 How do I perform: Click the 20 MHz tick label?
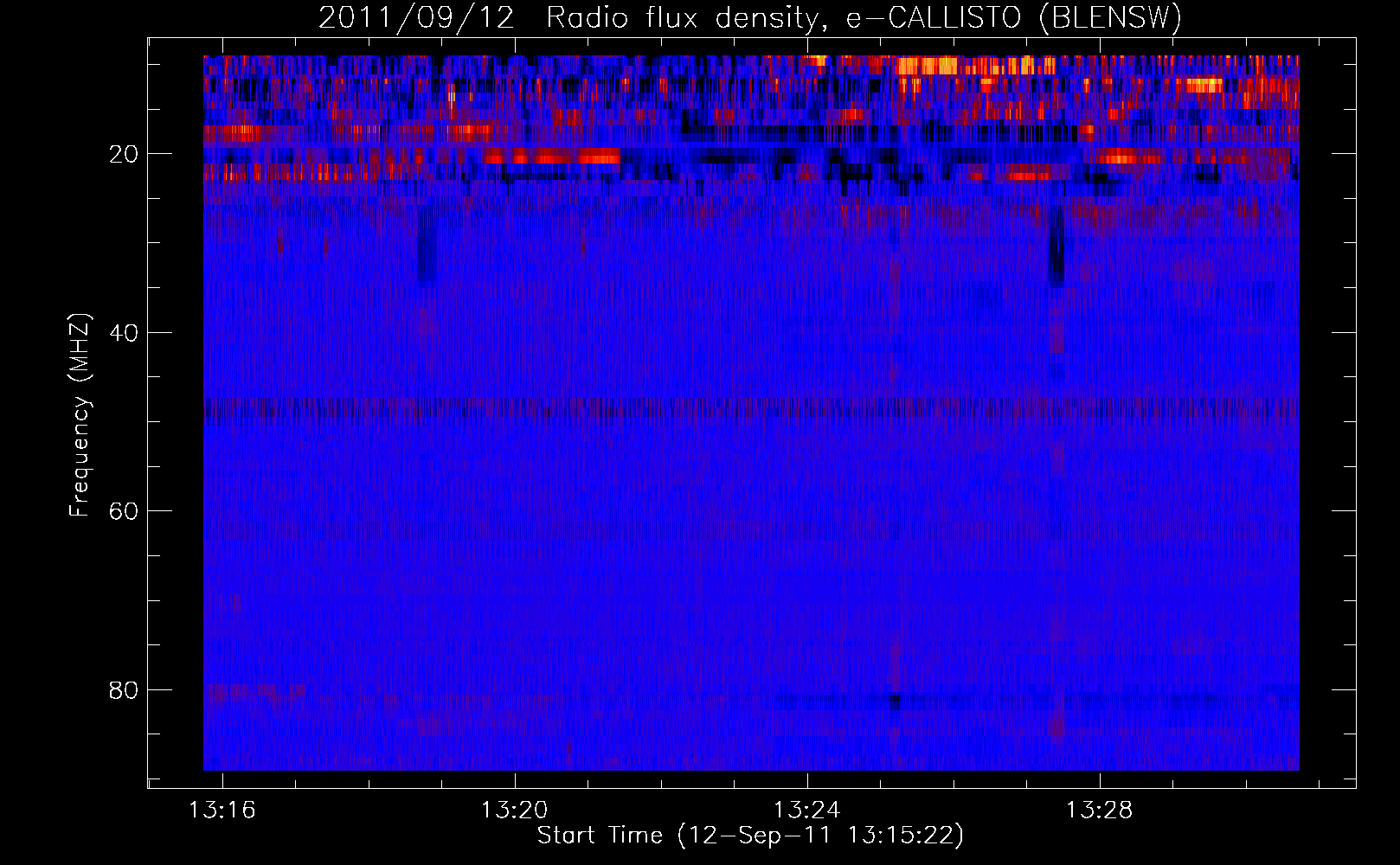tap(124, 154)
